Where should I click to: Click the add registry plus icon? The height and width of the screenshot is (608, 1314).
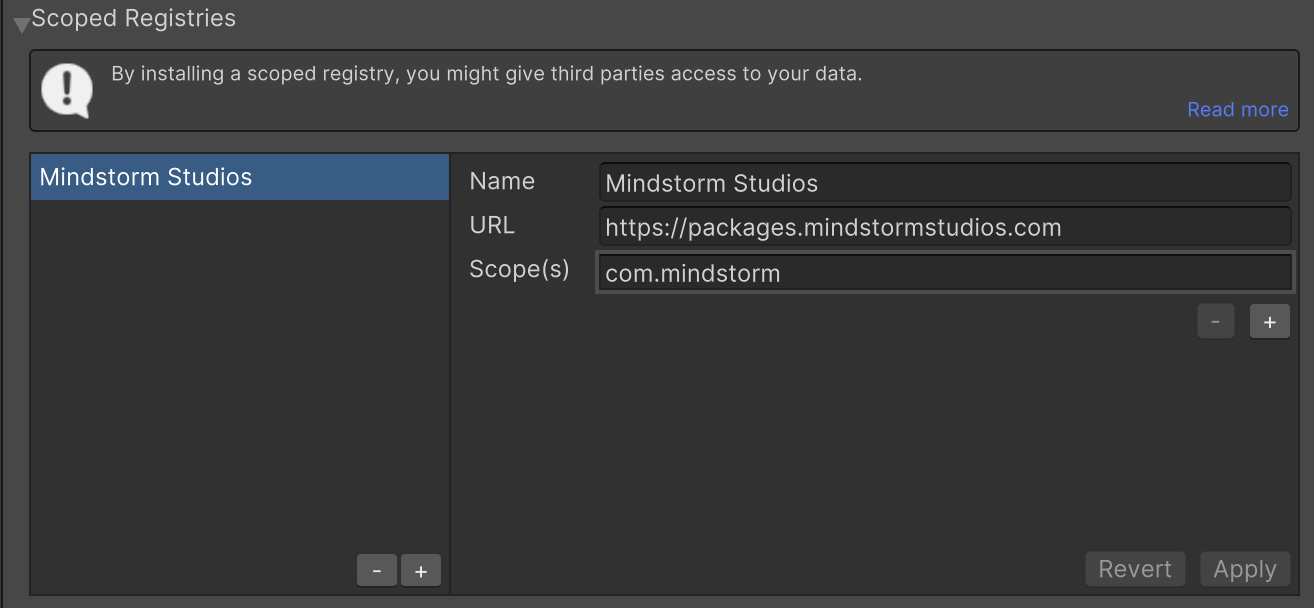click(421, 570)
